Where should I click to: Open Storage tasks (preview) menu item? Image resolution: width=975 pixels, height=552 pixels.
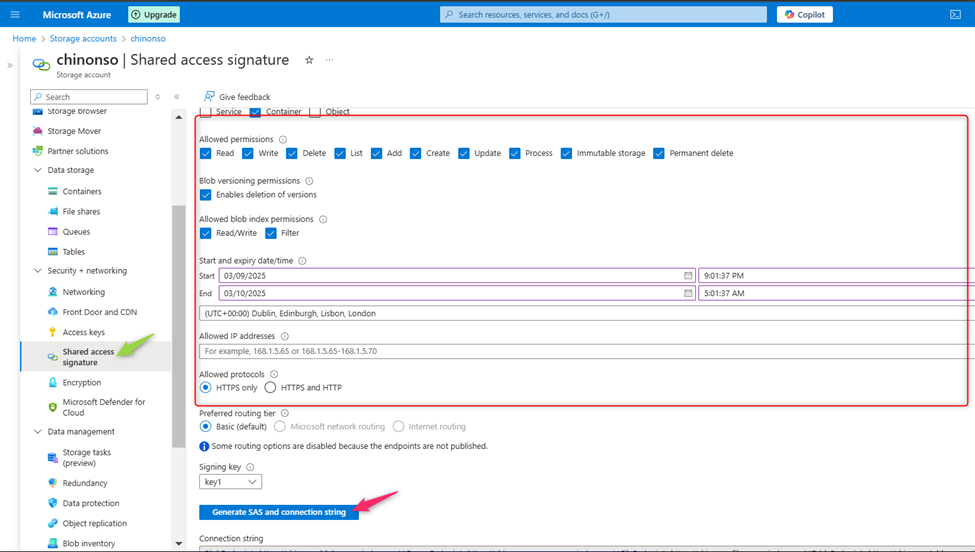tap(86, 458)
